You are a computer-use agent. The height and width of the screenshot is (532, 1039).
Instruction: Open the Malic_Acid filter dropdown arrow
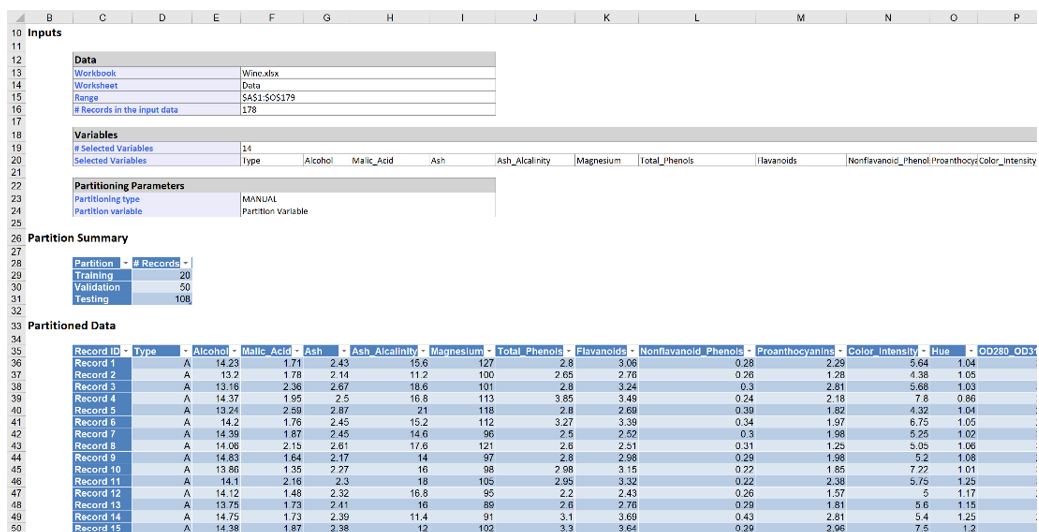pyautogui.click(x=297, y=351)
